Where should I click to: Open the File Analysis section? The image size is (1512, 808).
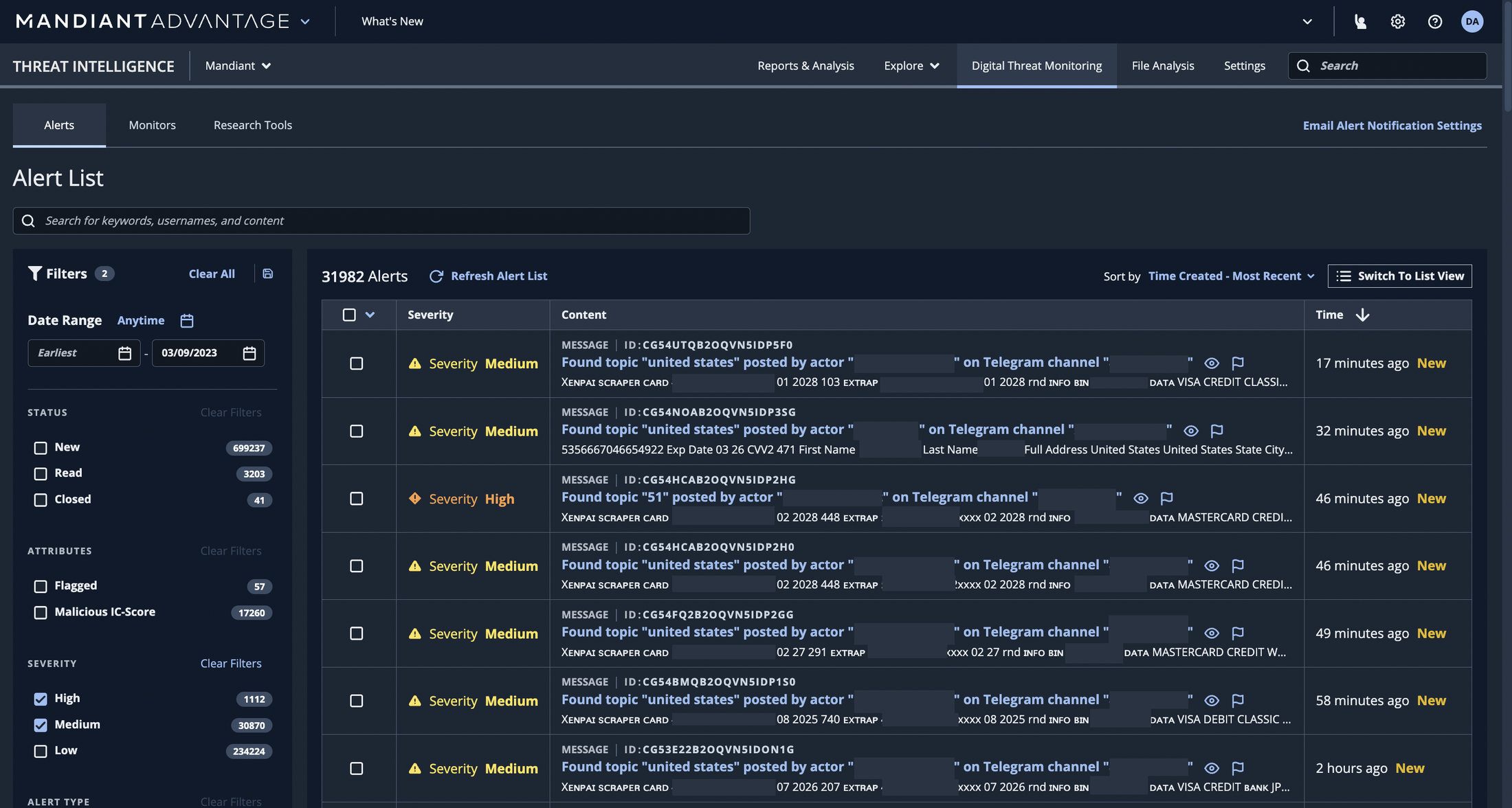[x=1163, y=65]
